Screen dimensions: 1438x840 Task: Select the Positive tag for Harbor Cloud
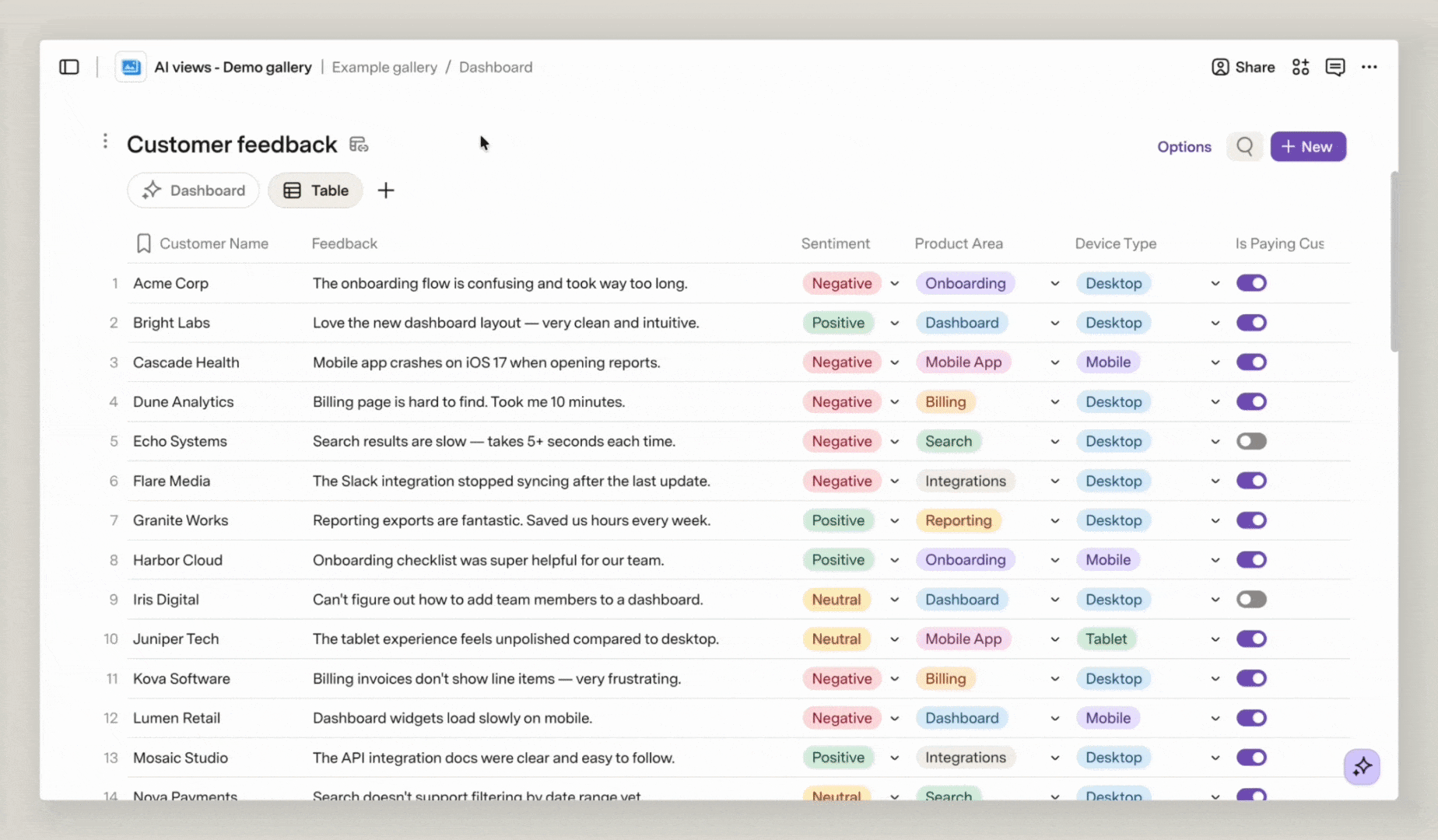pyautogui.click(x=838, y=560)
